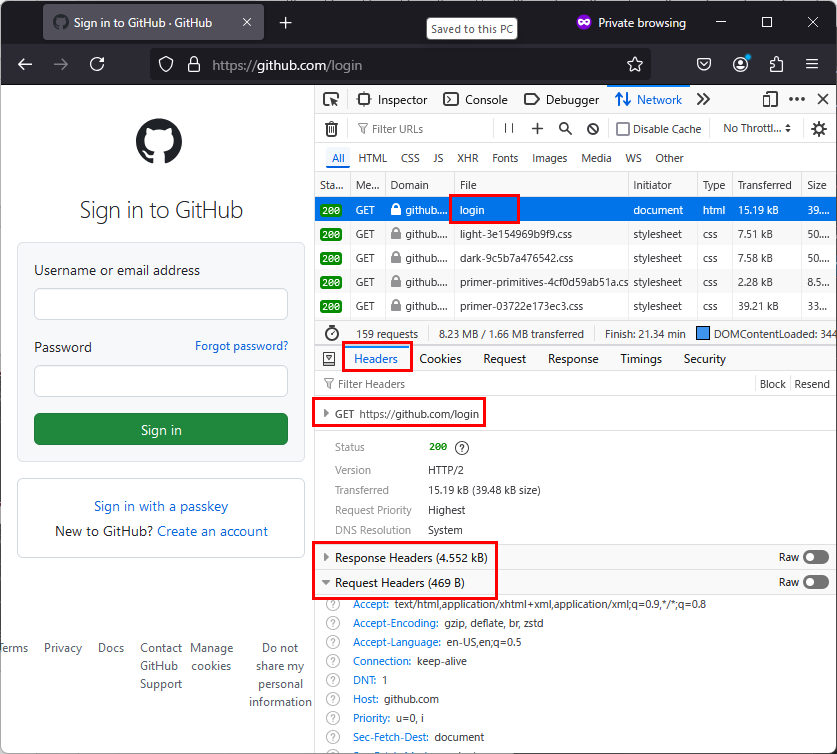Filter requests by Images type
This screenshot has height=754, width=837.
549,158
